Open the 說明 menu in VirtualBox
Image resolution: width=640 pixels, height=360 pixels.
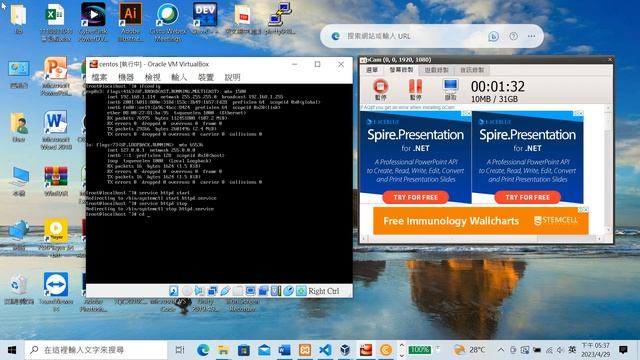pos(232,77)
